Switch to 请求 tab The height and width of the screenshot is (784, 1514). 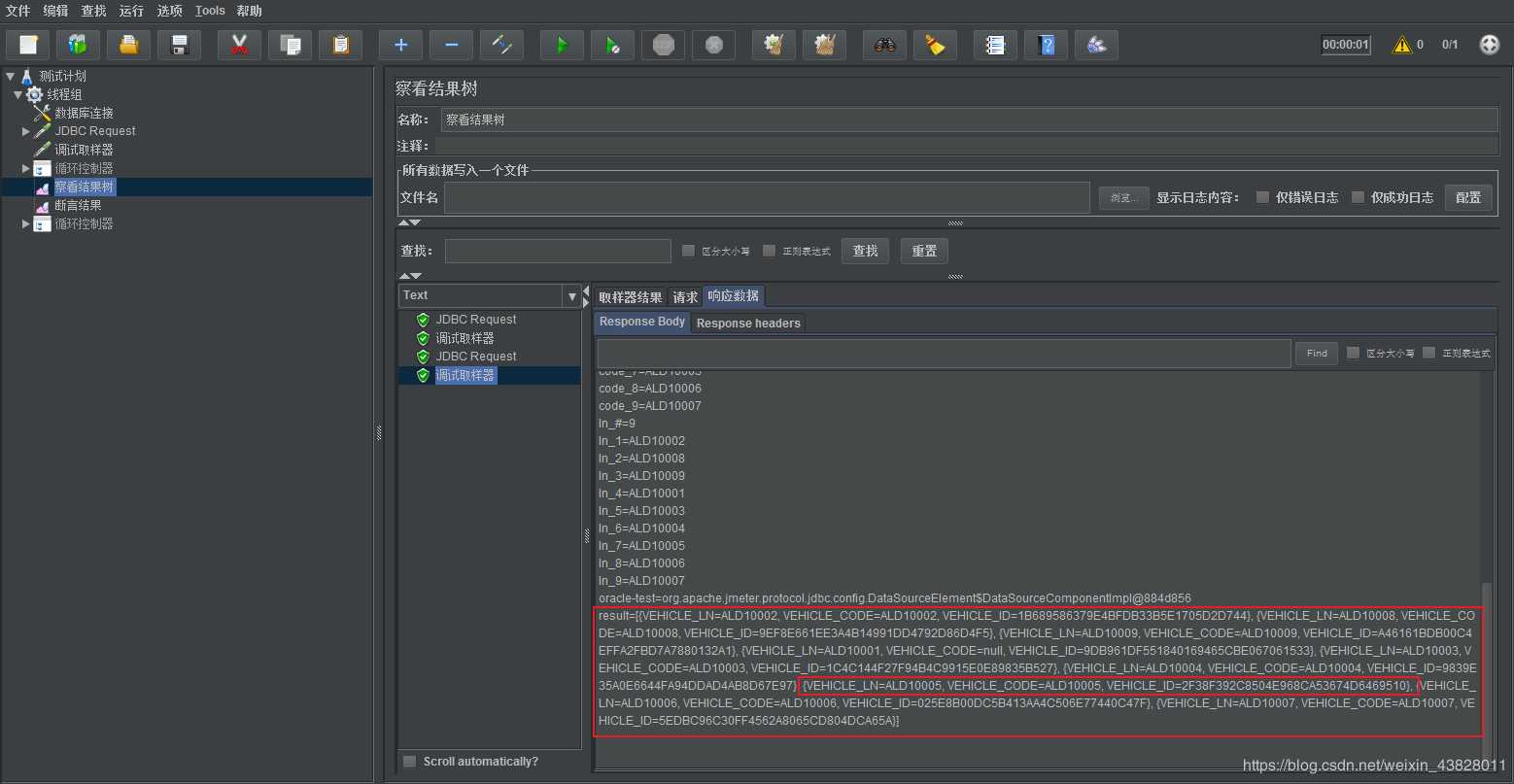[685, 297]
